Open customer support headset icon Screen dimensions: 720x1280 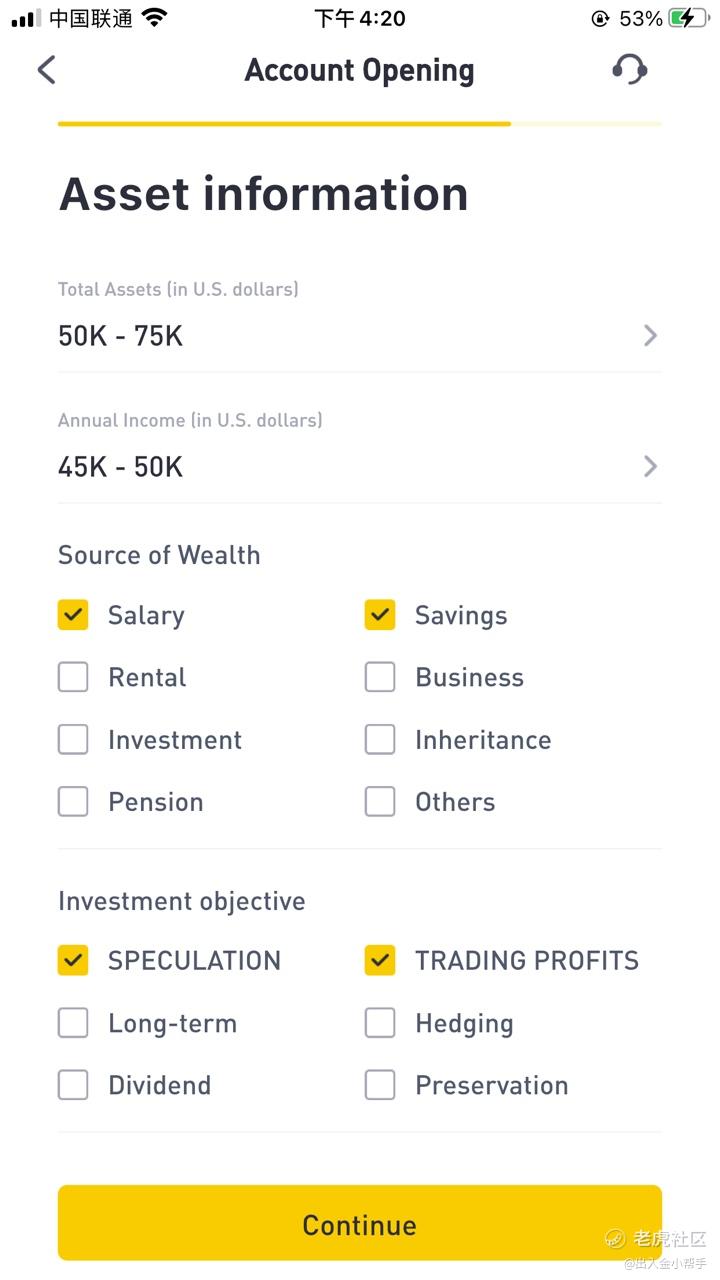[x=629, y=69]
